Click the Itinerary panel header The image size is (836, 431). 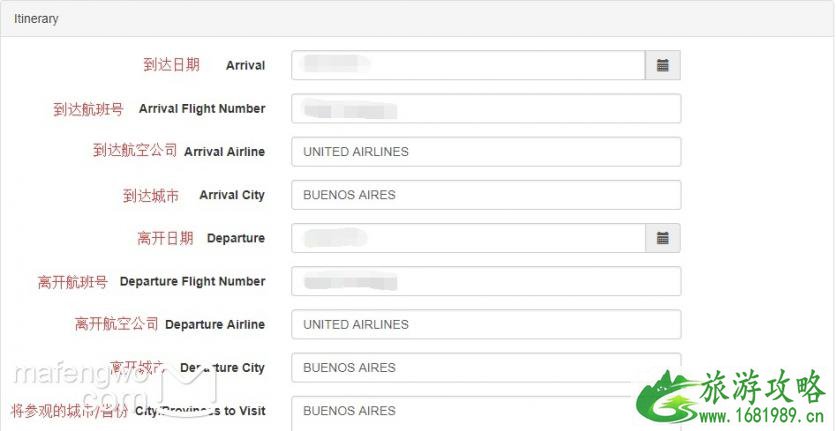tap(36, 19)
